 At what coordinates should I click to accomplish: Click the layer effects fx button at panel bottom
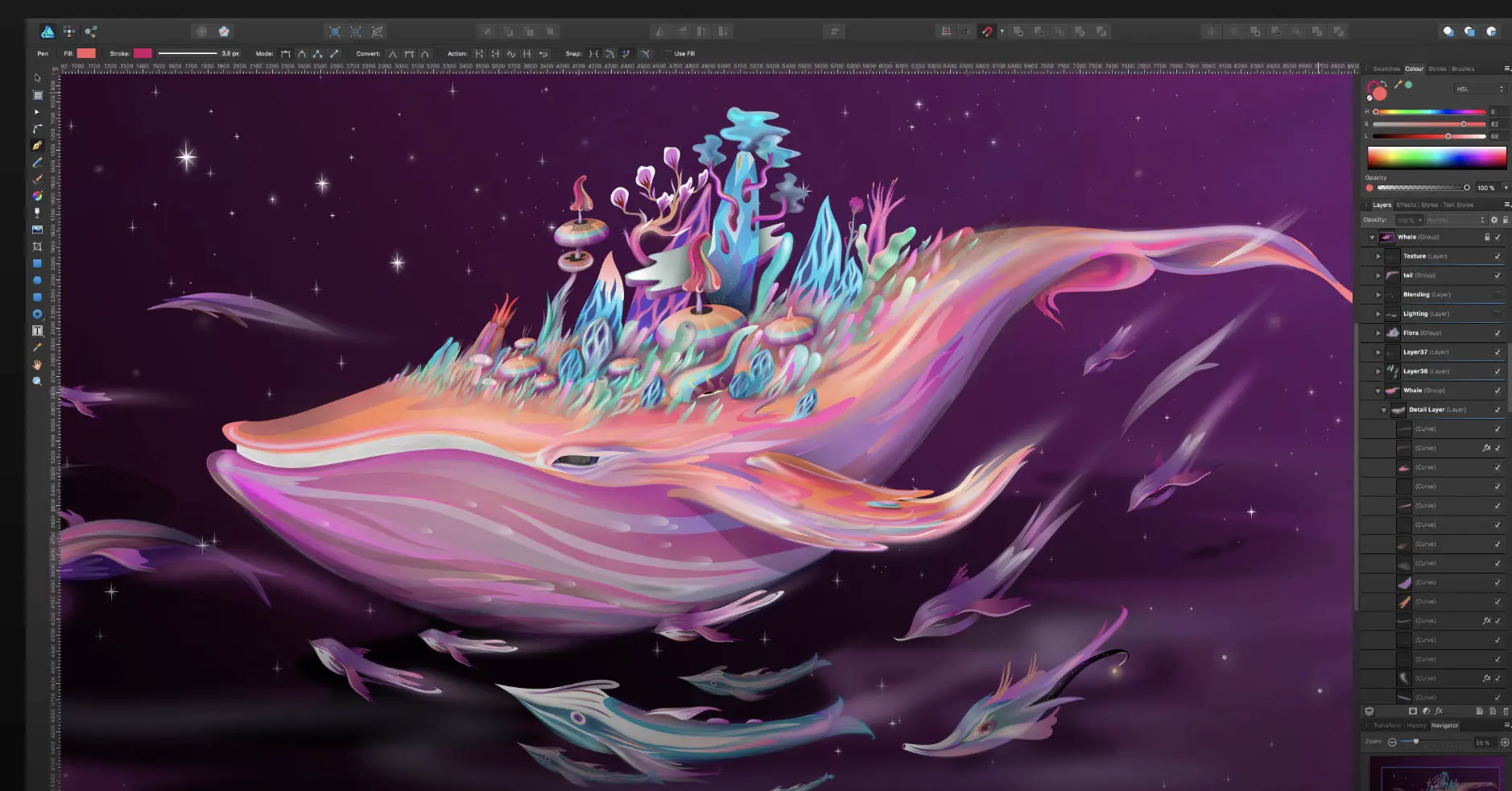1439,711
